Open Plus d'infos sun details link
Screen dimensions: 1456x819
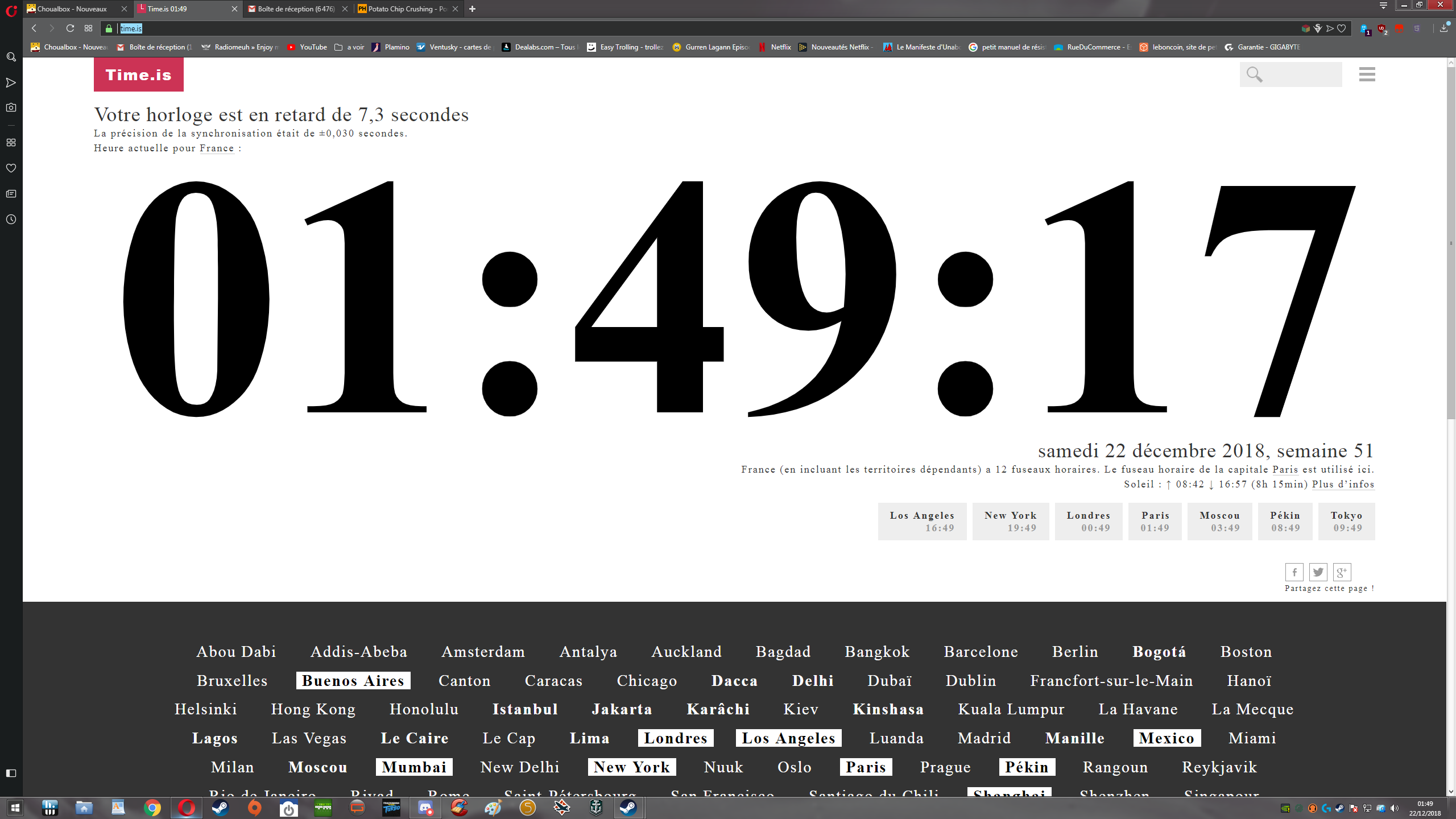(x=1343, y=484)
